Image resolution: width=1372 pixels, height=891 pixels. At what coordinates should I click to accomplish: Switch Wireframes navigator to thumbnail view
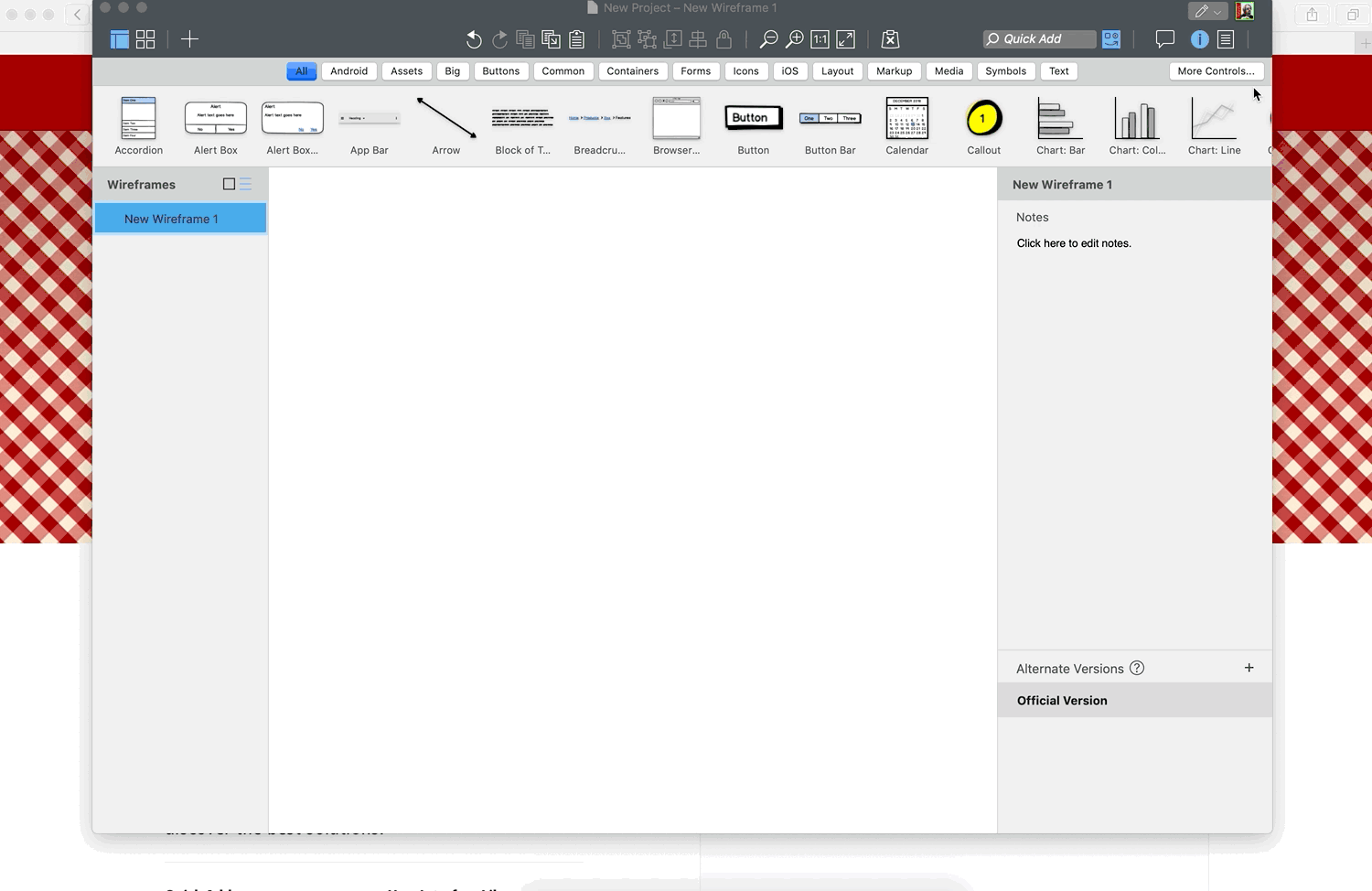coord(229,184)
